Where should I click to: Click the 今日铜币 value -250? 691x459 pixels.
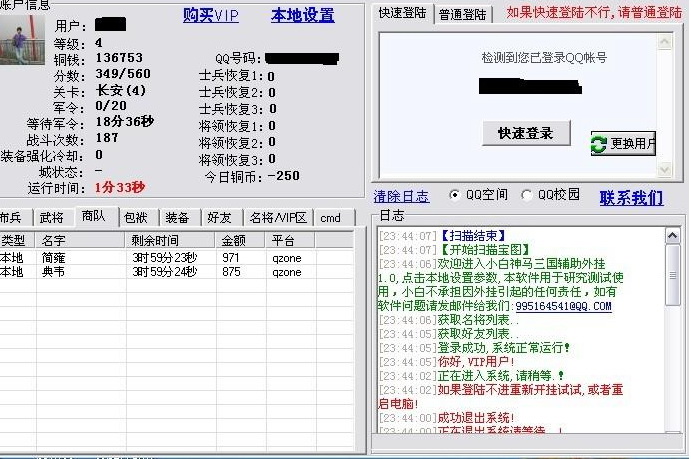point(284,176)
